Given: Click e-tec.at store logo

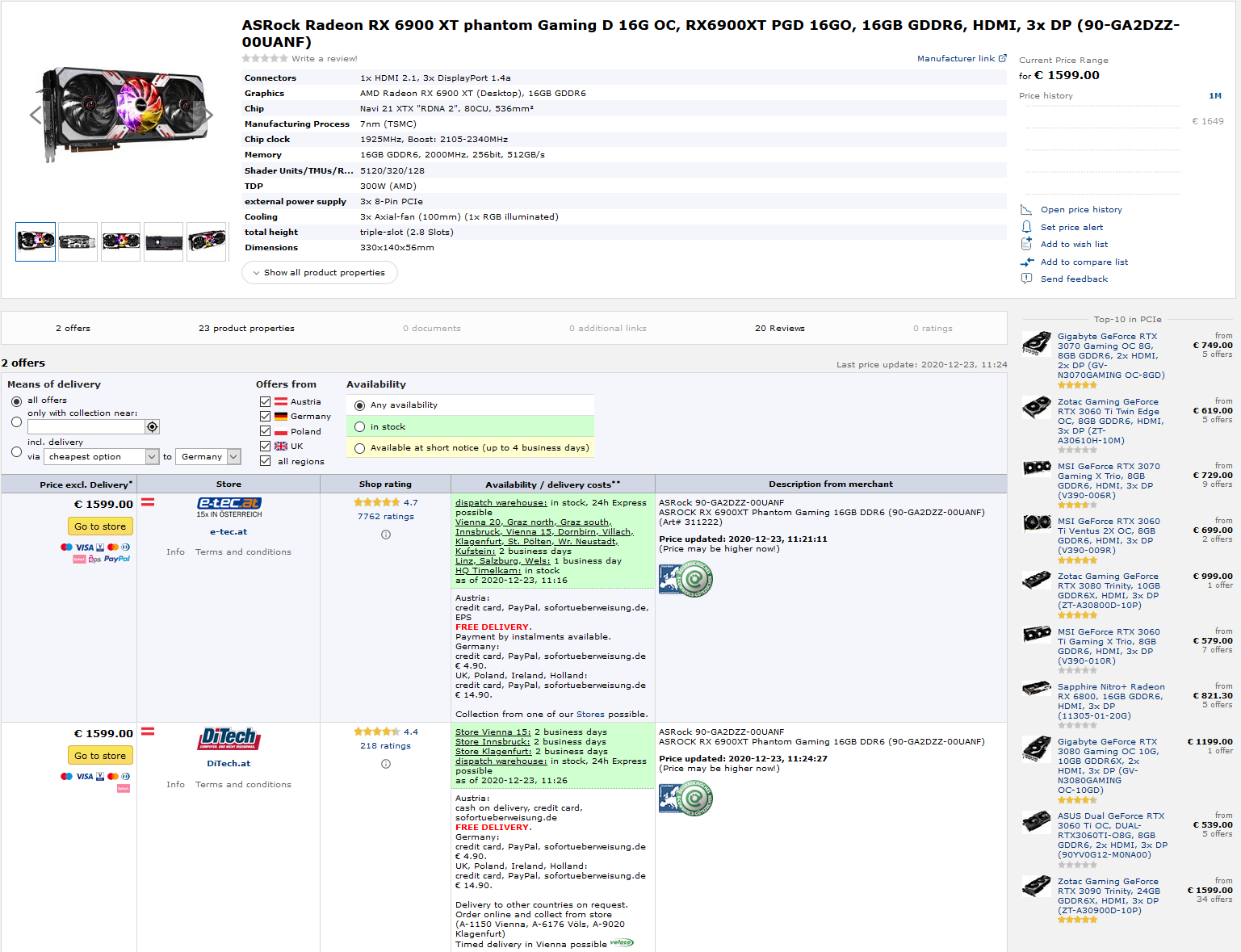Looking at the screenshot, I should [x=229, y=507].
